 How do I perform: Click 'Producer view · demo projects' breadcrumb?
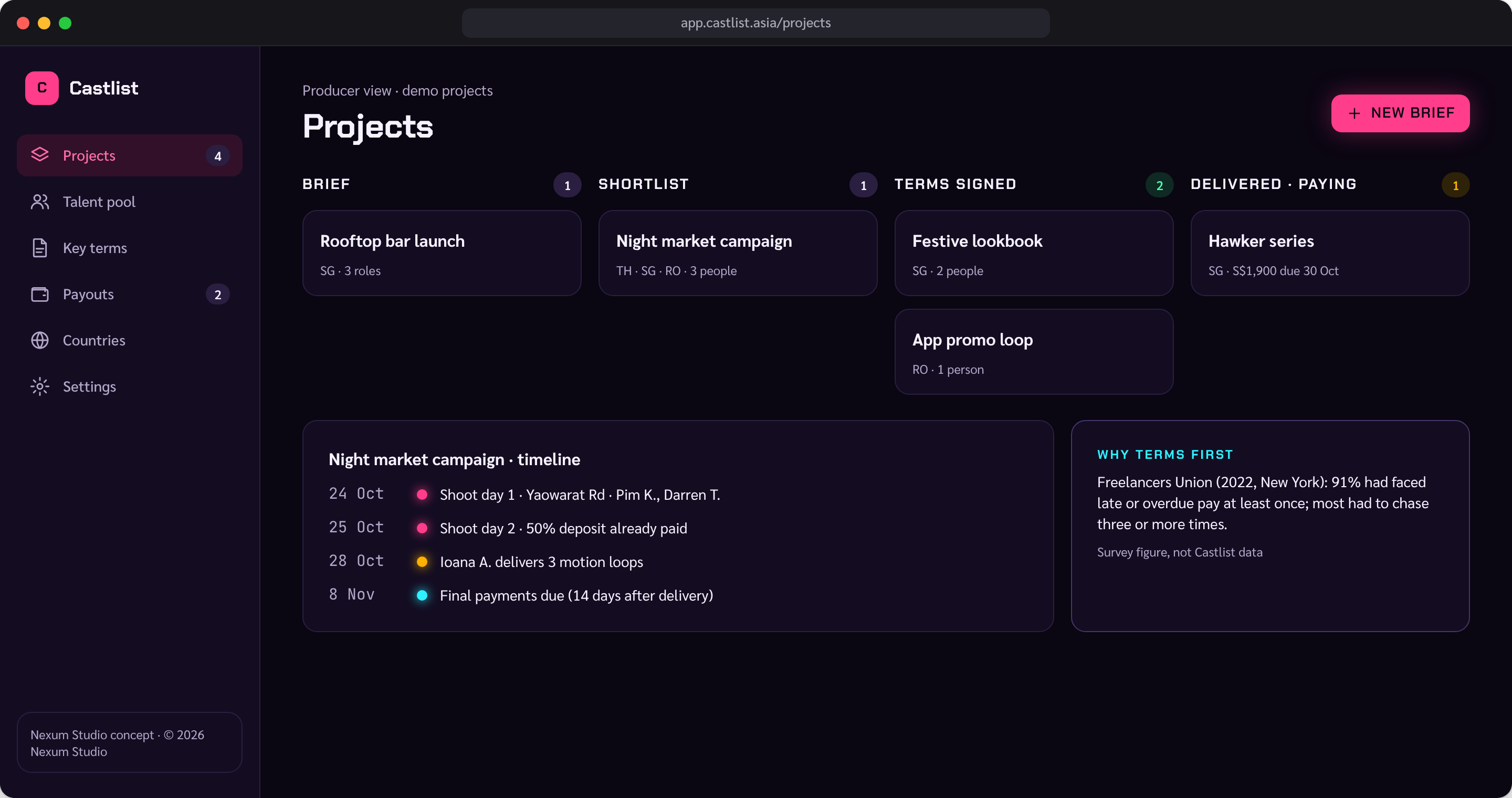tap(397, 91)
